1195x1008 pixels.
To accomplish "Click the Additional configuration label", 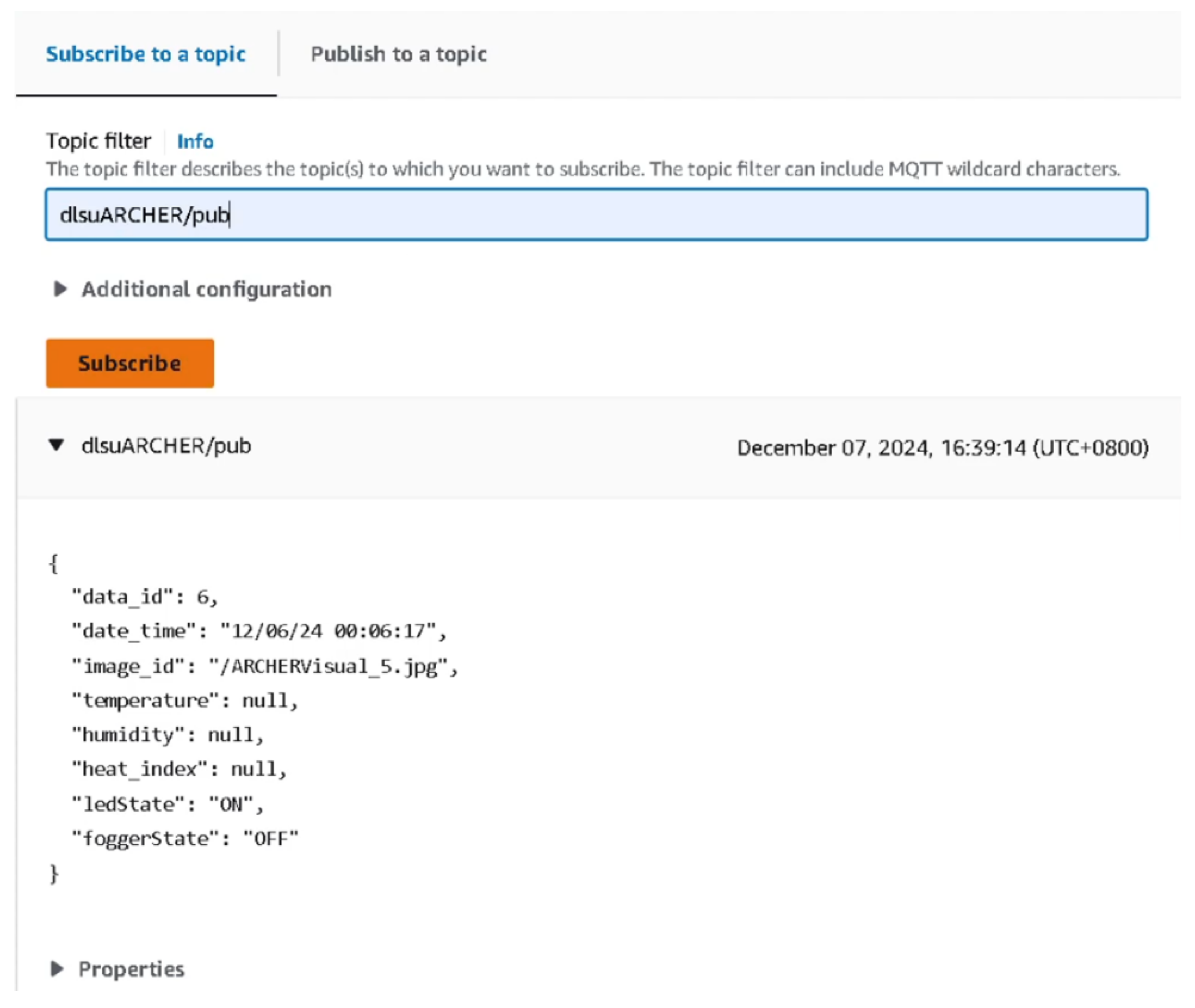I will pyautogui.click(x=206, y=290).
